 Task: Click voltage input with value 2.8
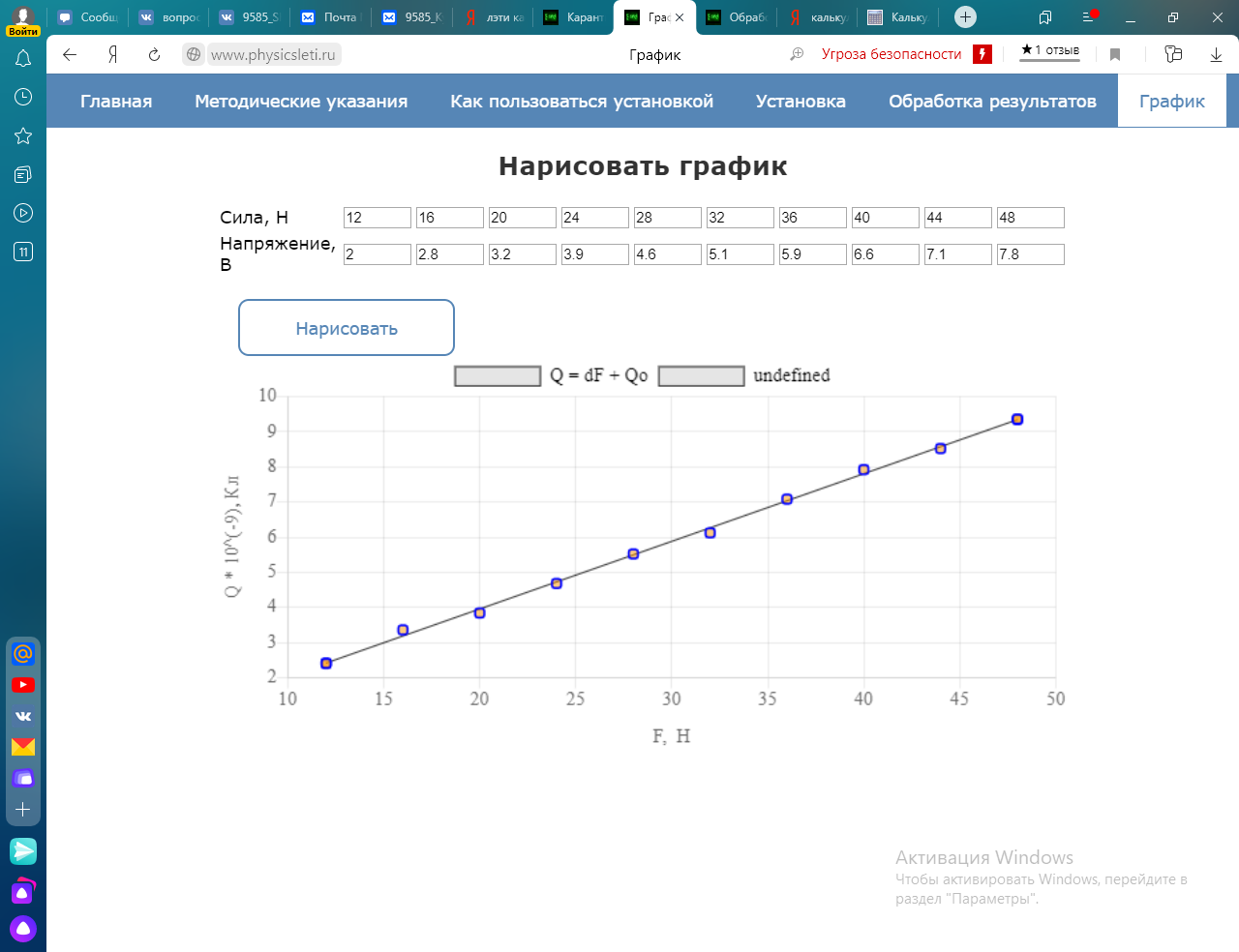(450, 254)
